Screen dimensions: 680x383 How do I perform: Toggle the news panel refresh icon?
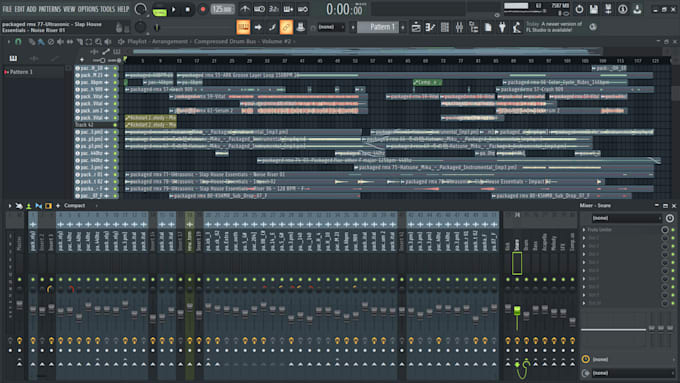click(x=593, y=27)
